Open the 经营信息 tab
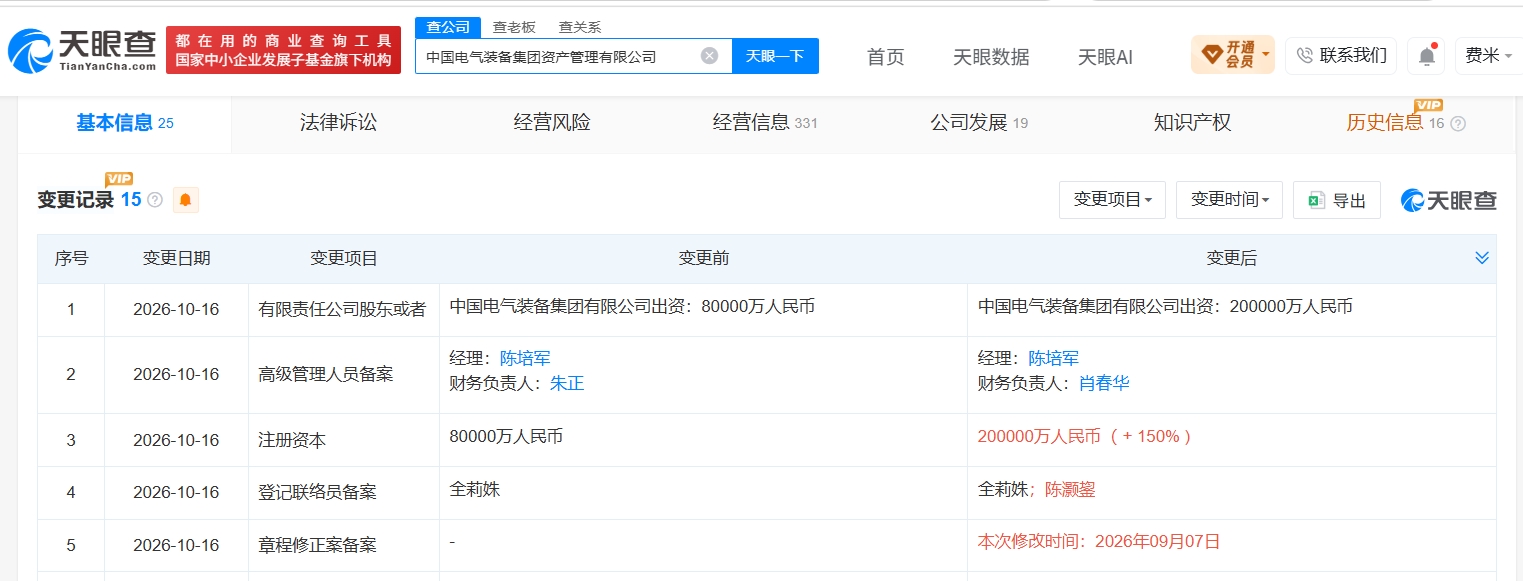 click(x=765, y=123)
